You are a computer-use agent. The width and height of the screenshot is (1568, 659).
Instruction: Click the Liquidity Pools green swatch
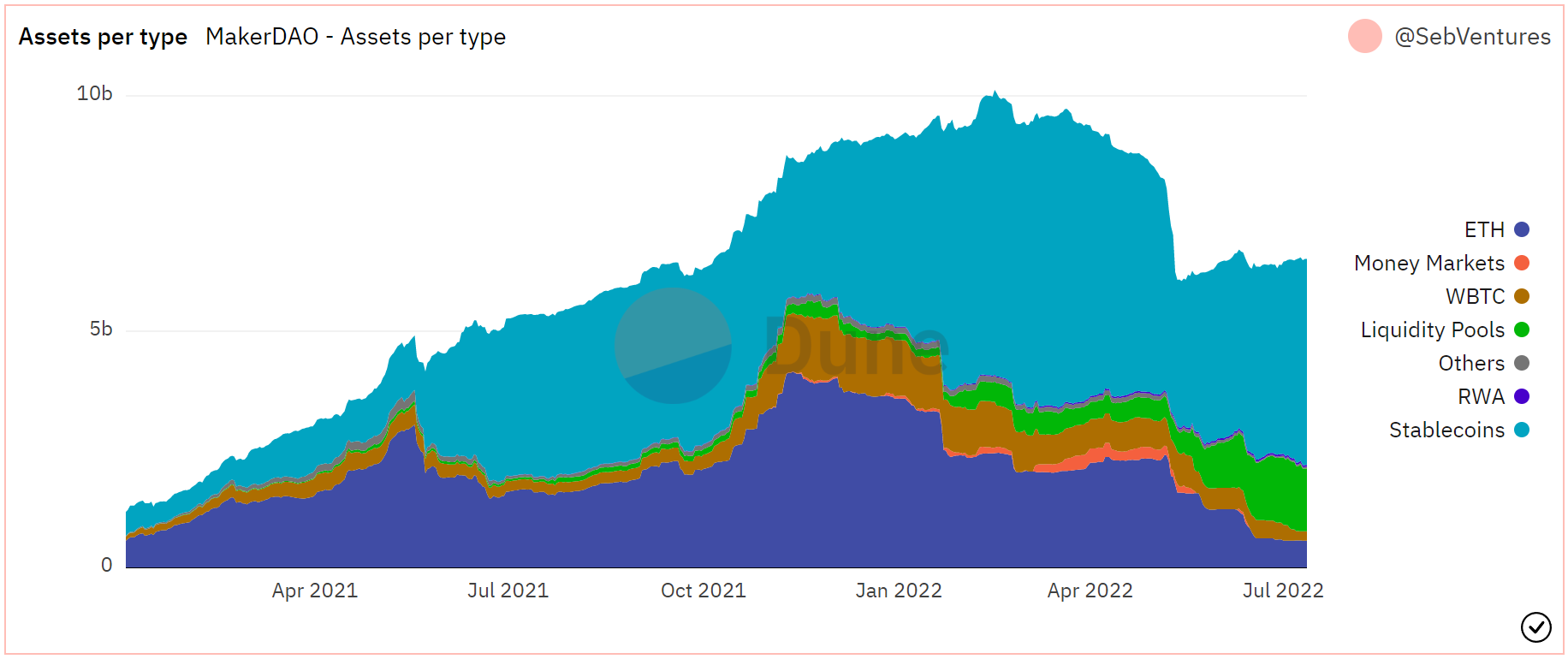pyautogui.click(x=1522, y=330)
